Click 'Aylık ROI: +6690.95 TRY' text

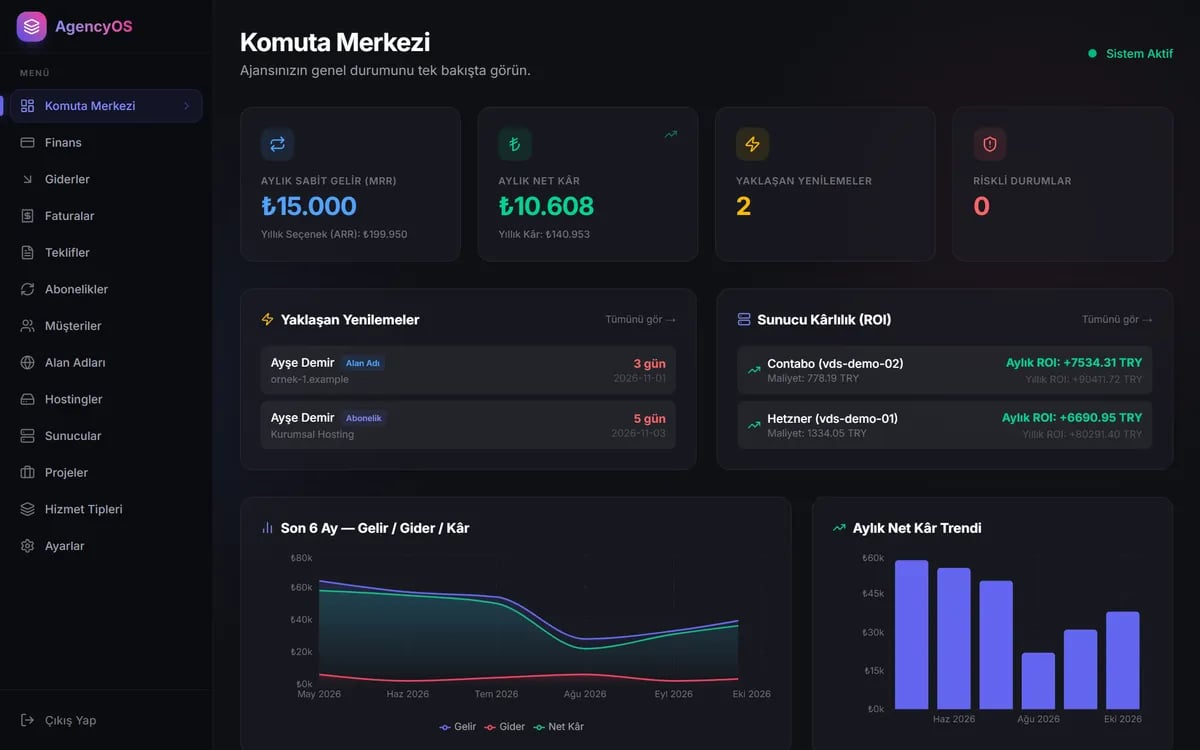[x=1072, y=418]
